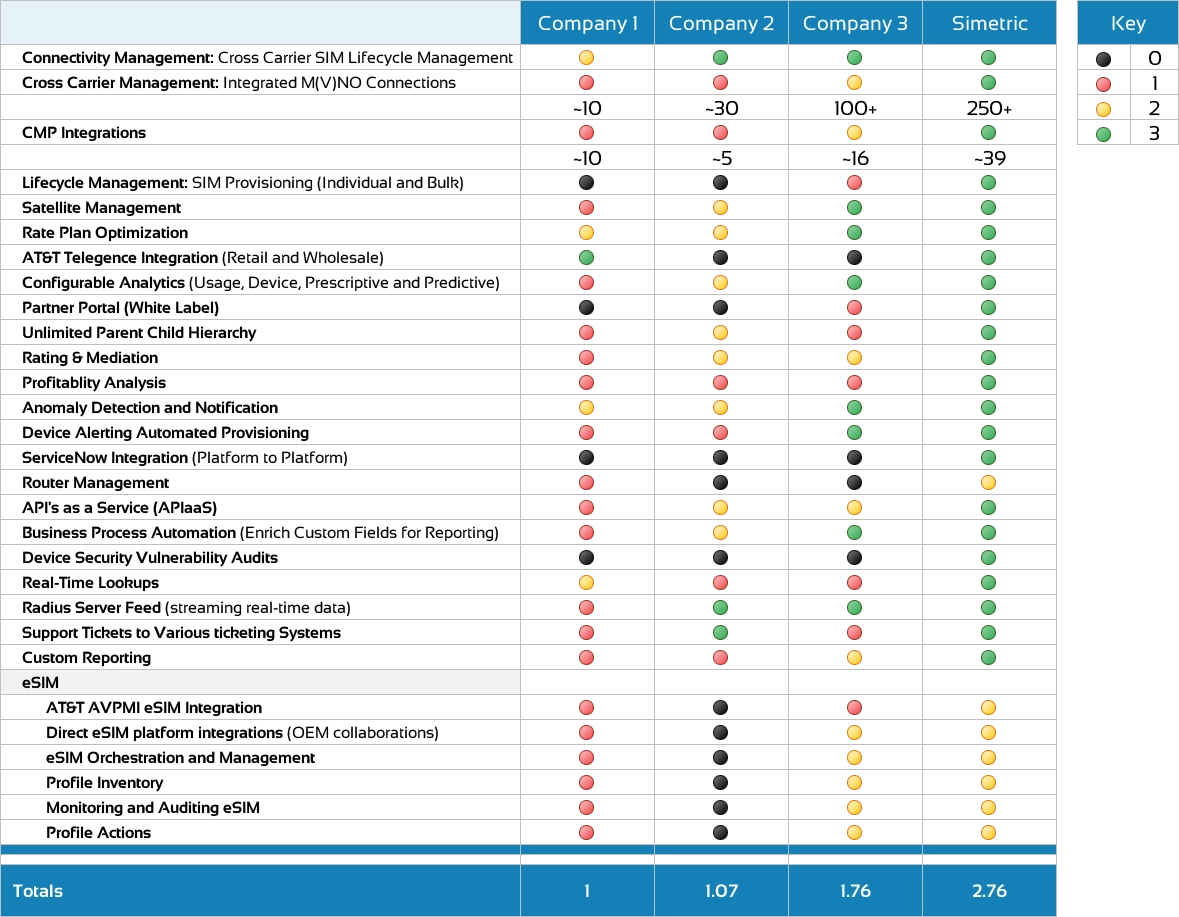This screenshot has width=1179, height=917.
Task: Click the 250+ connections value under Simetric
Action: pos(989,108)
